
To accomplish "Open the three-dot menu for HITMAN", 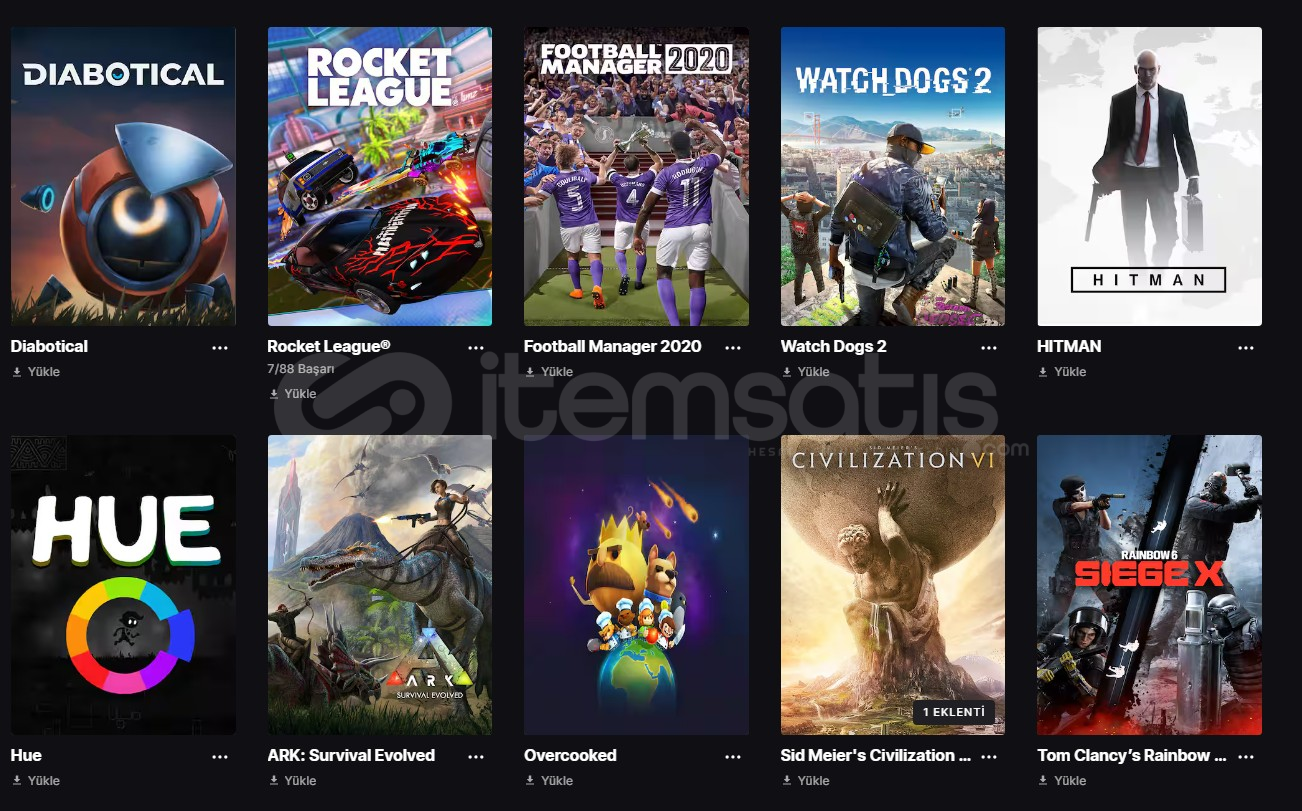I will pos(1246,348).
